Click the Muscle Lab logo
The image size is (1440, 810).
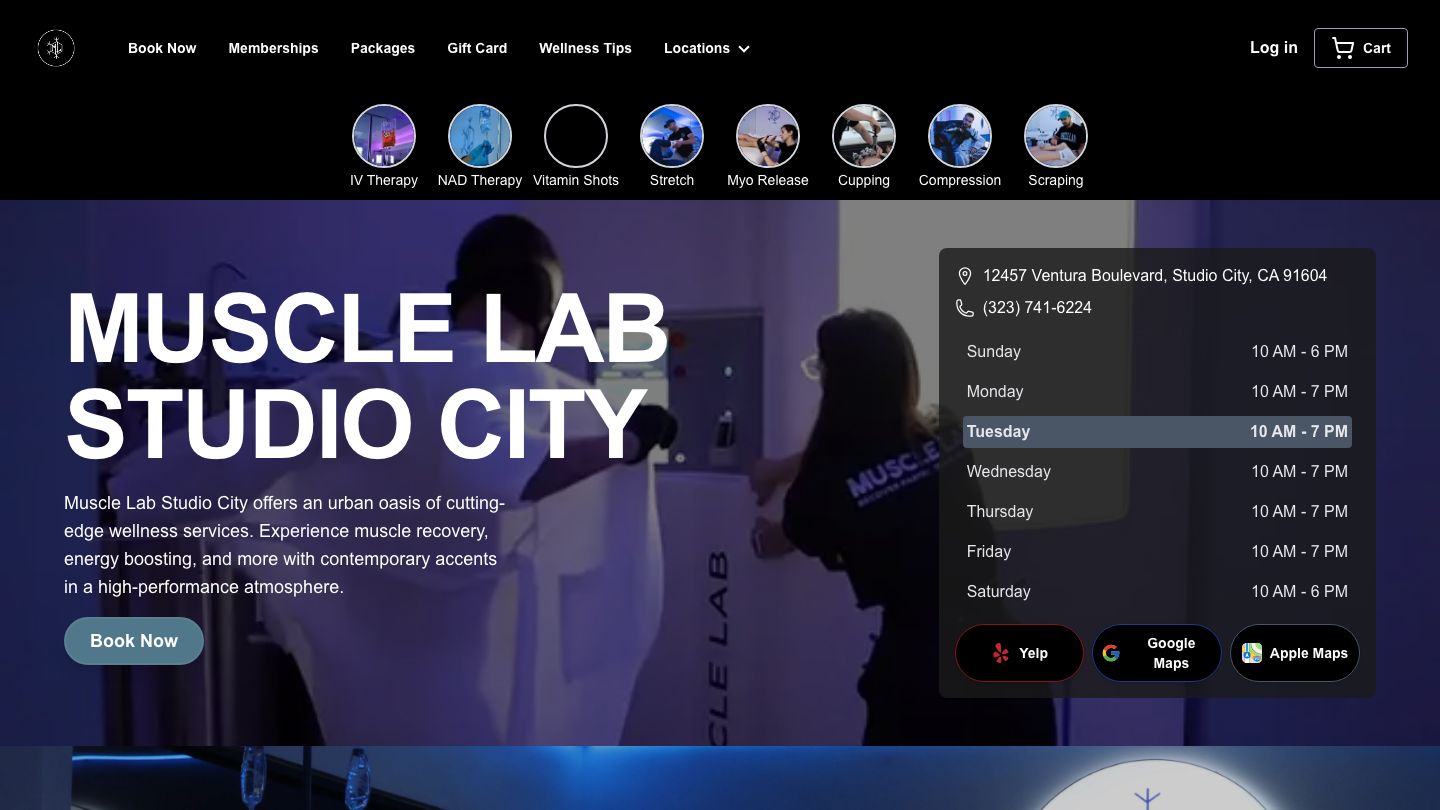(x=56, y=48)
